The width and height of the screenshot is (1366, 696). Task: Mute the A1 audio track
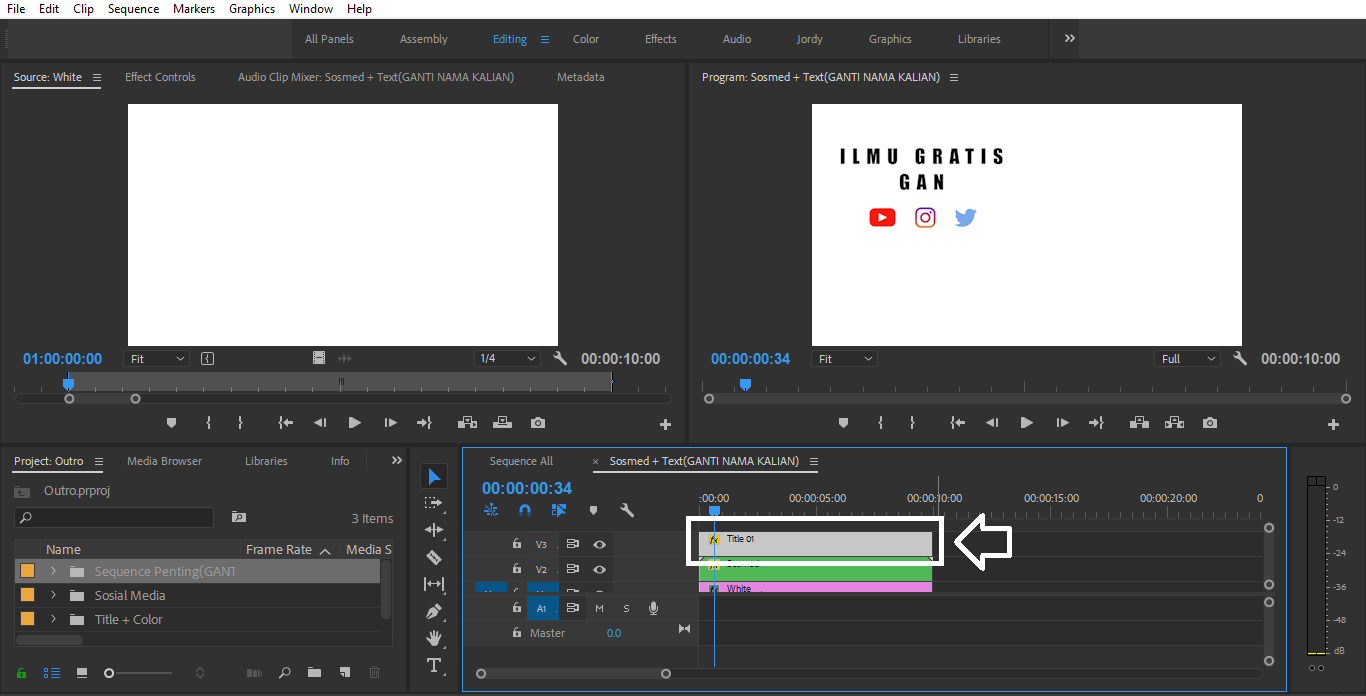coord(600,608)
